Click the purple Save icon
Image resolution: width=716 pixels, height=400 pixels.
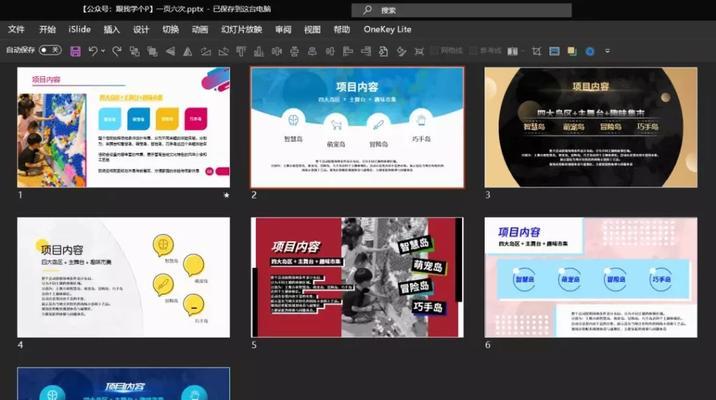[75, 51]
